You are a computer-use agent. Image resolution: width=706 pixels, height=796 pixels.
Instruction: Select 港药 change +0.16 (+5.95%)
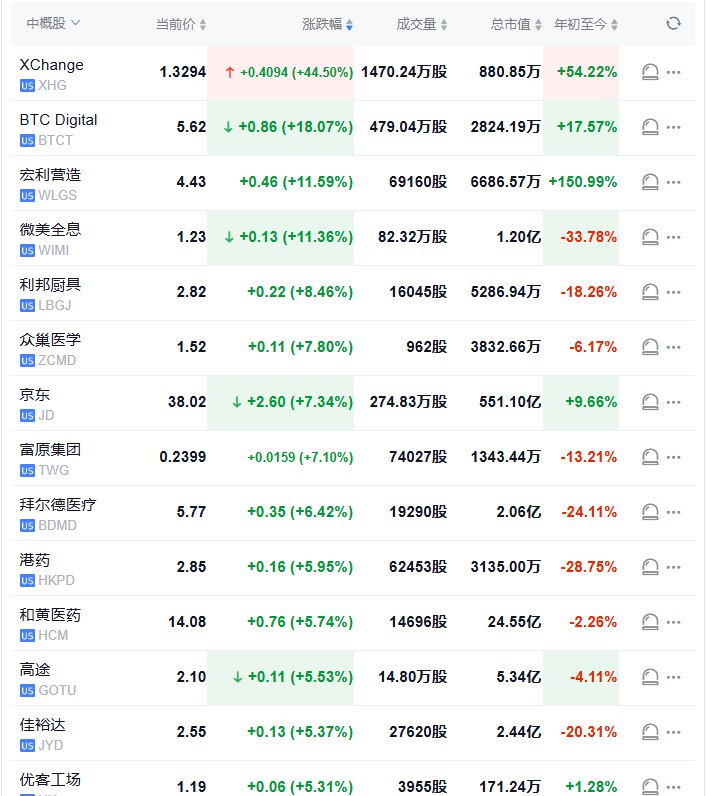(300, 567)
